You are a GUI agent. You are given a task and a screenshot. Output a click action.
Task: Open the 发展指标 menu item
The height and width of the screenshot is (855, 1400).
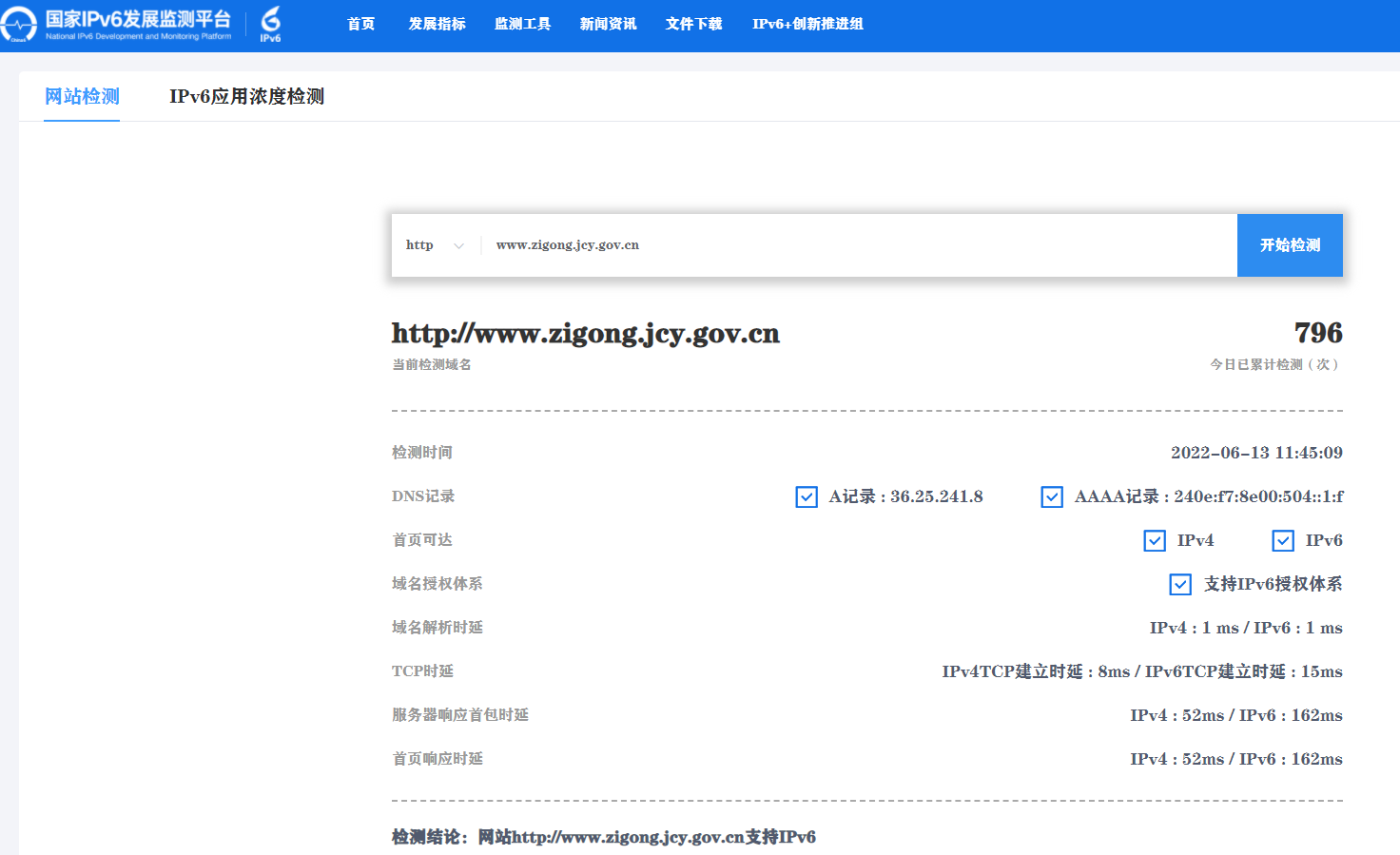(x=437, y=24)
